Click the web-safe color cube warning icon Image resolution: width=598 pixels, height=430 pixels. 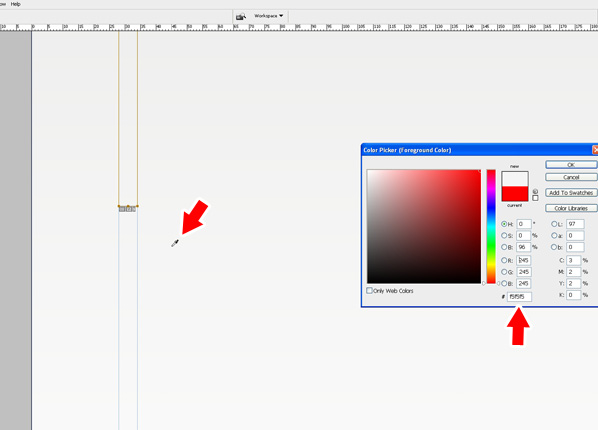[x=535, y=192]
